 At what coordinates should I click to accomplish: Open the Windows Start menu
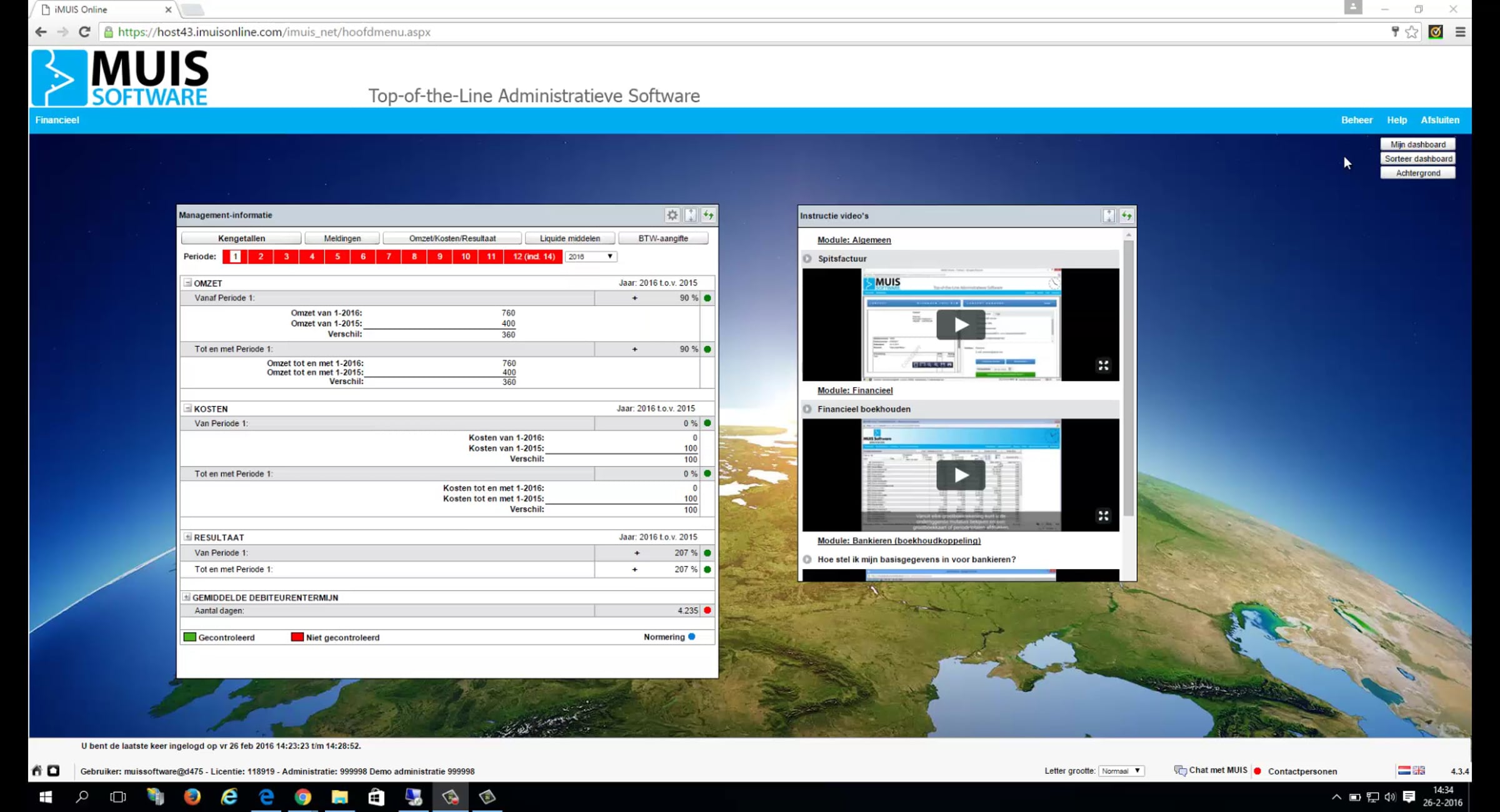(46, 797)
